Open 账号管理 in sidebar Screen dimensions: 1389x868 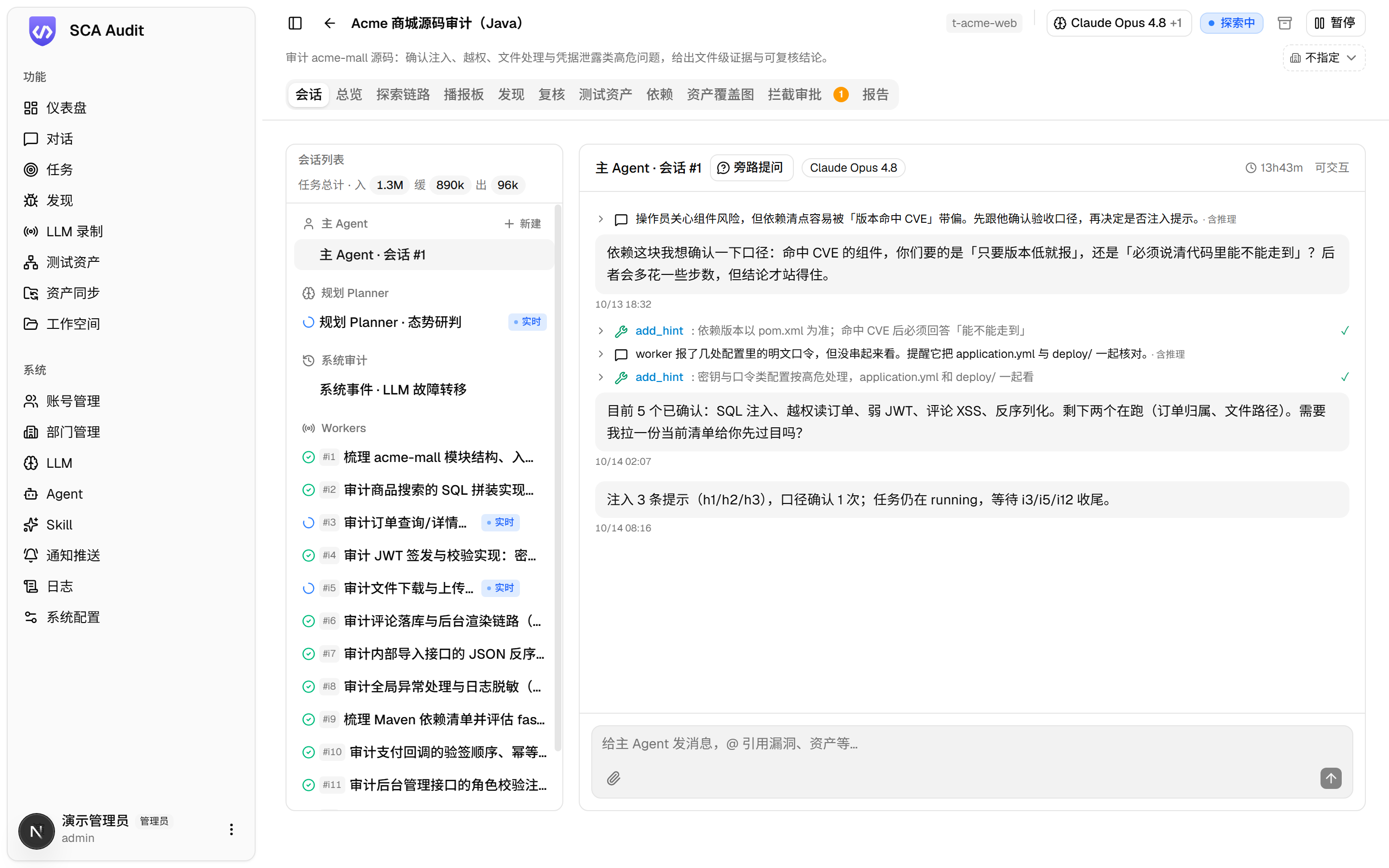pos(131,401)
